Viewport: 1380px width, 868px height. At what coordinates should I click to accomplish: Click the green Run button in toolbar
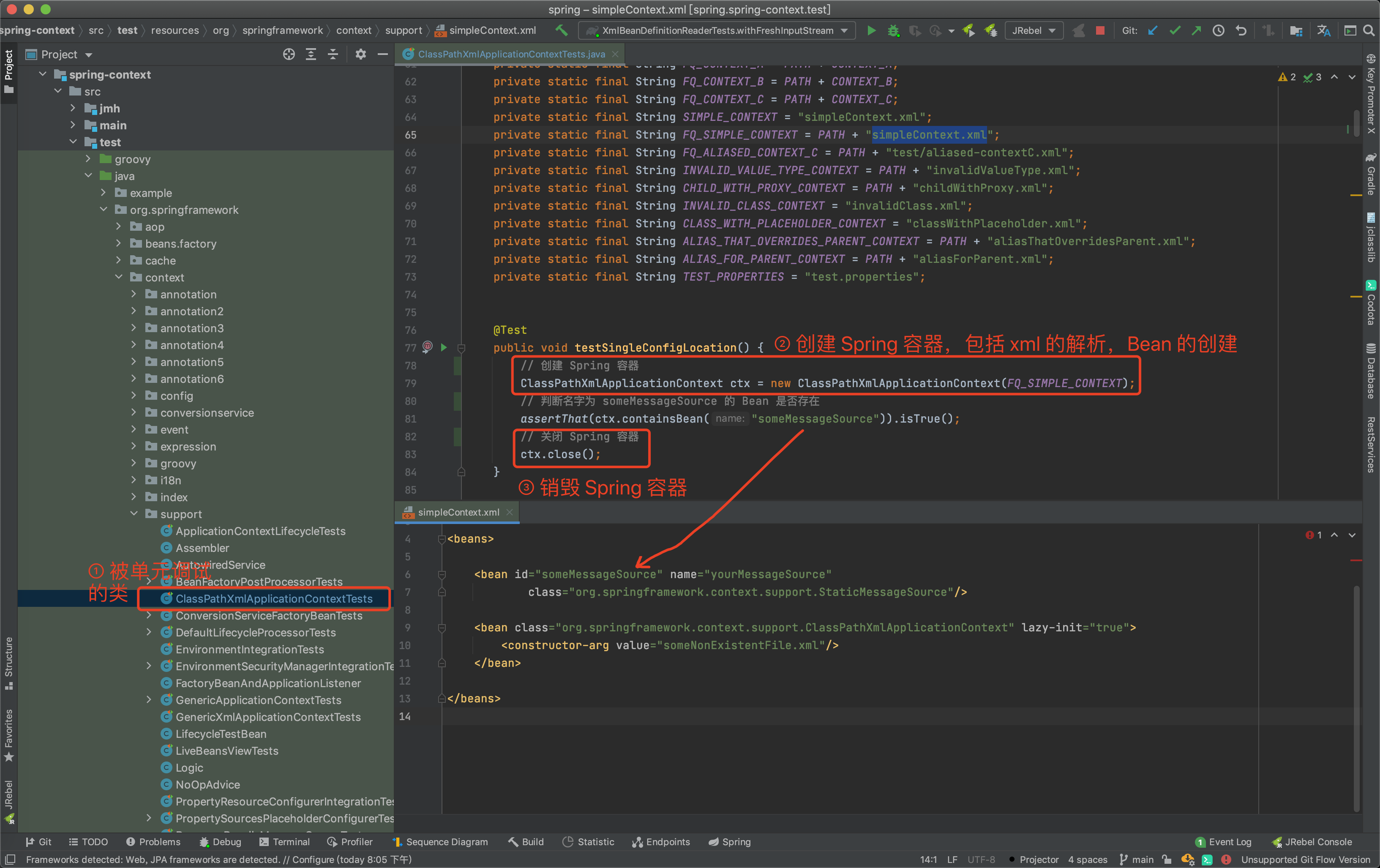tap(871, 30)
